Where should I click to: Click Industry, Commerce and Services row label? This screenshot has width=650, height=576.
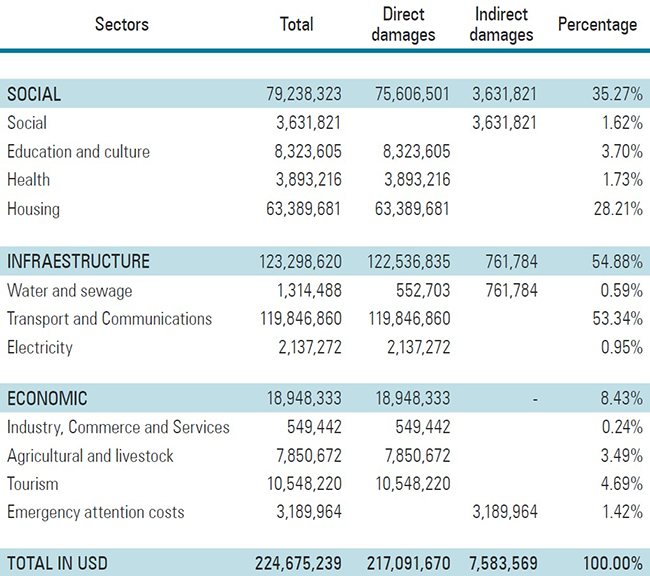118,427
